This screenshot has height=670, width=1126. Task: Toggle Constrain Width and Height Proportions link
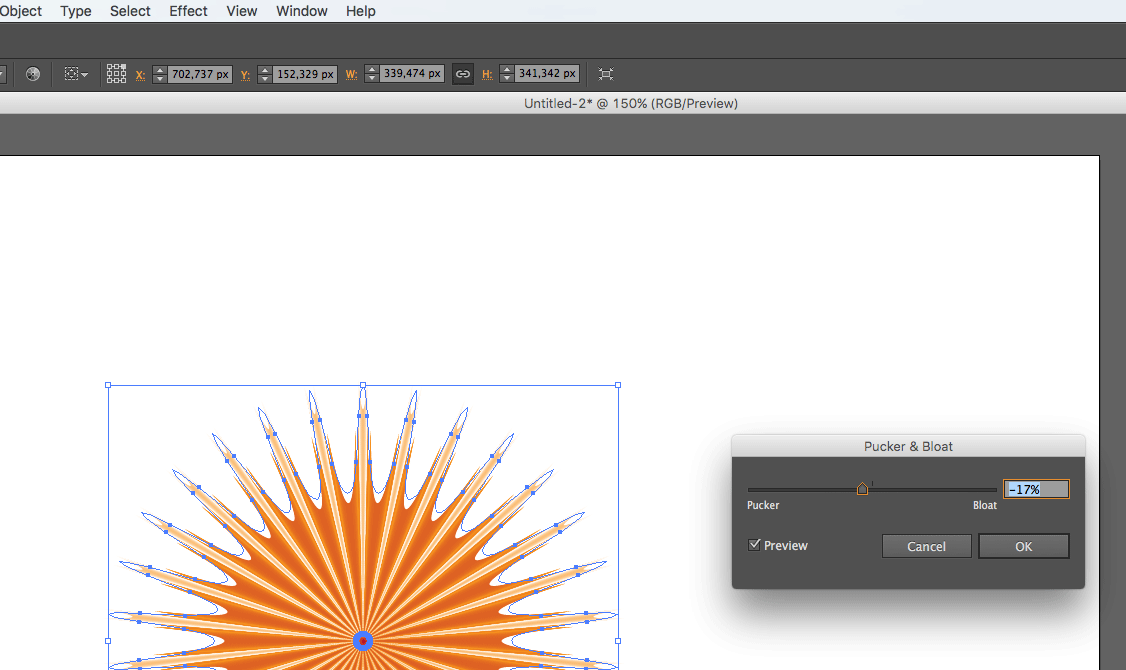(462, 74)
